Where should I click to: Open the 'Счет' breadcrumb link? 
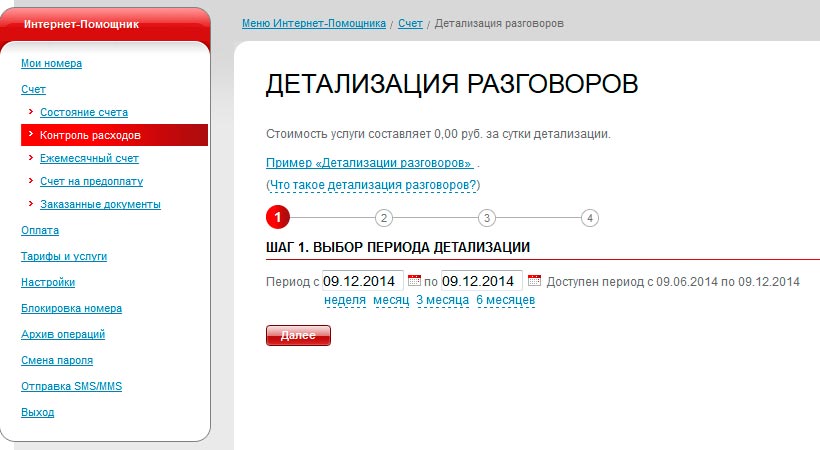(x=411, y=24)
